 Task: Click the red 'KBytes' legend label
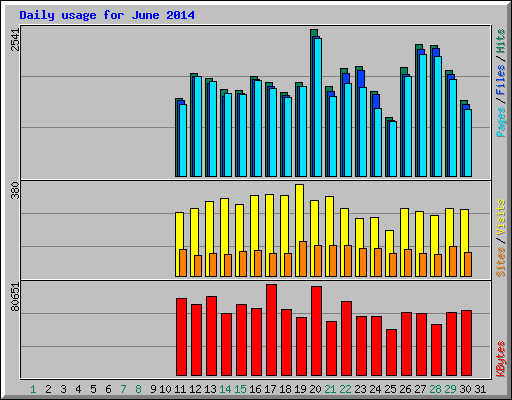click(500, 359)
